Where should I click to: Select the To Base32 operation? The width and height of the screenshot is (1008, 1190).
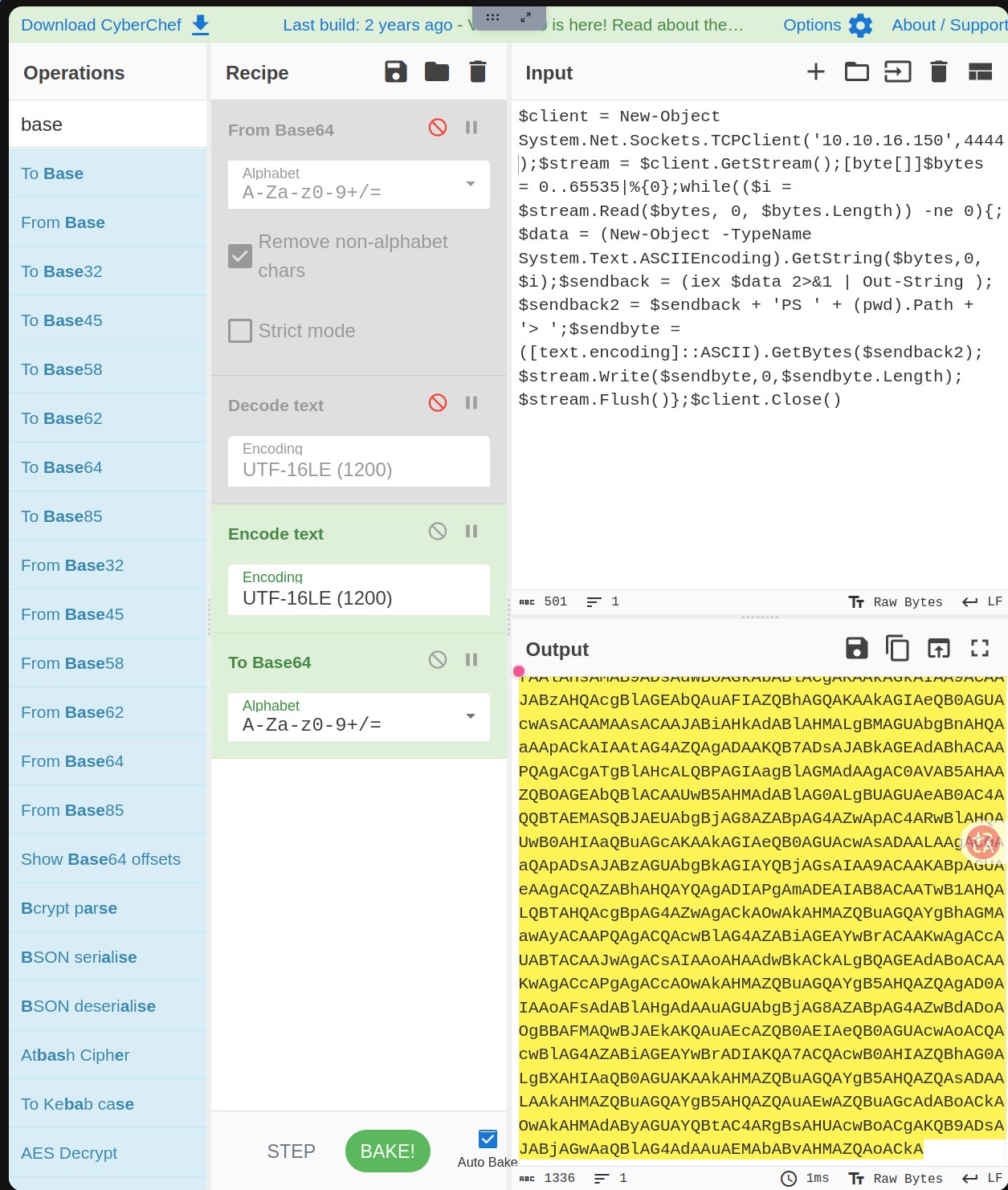(x=108, y=271)
